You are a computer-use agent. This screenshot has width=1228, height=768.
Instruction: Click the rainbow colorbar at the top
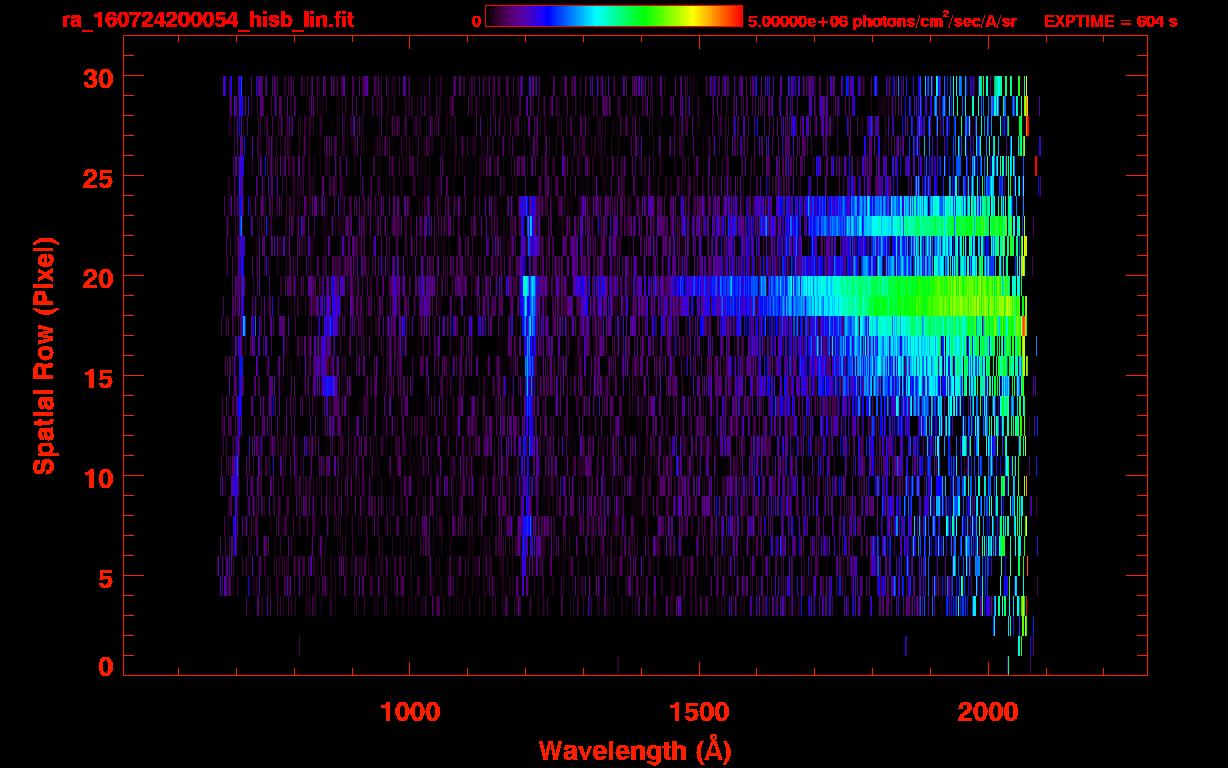[x=613, y=16]
